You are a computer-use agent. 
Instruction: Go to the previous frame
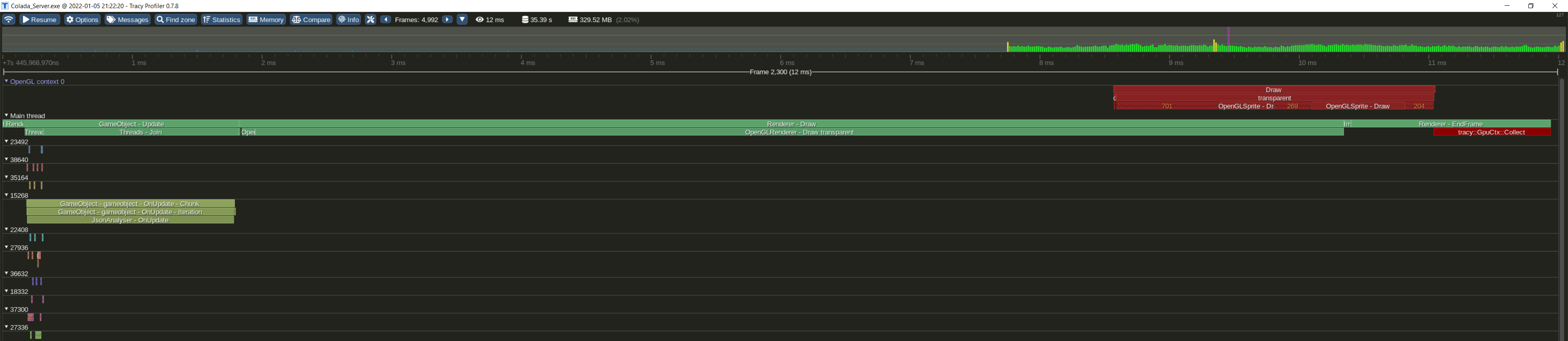tap(385, 20)
